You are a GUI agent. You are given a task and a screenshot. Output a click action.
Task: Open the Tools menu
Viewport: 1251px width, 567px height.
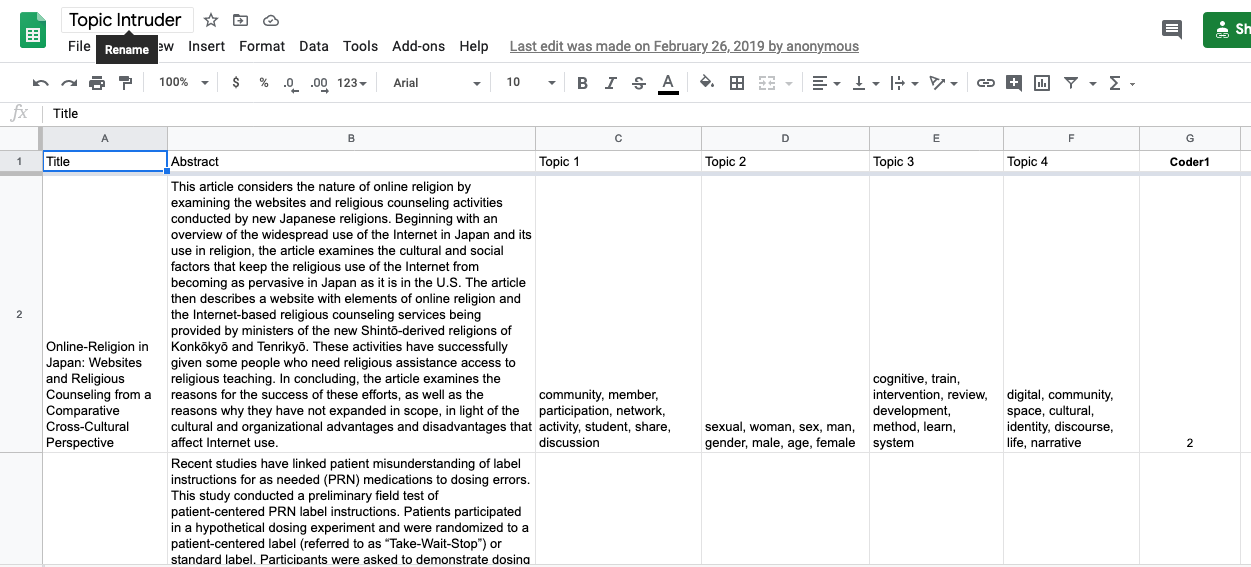pos(360,46)
